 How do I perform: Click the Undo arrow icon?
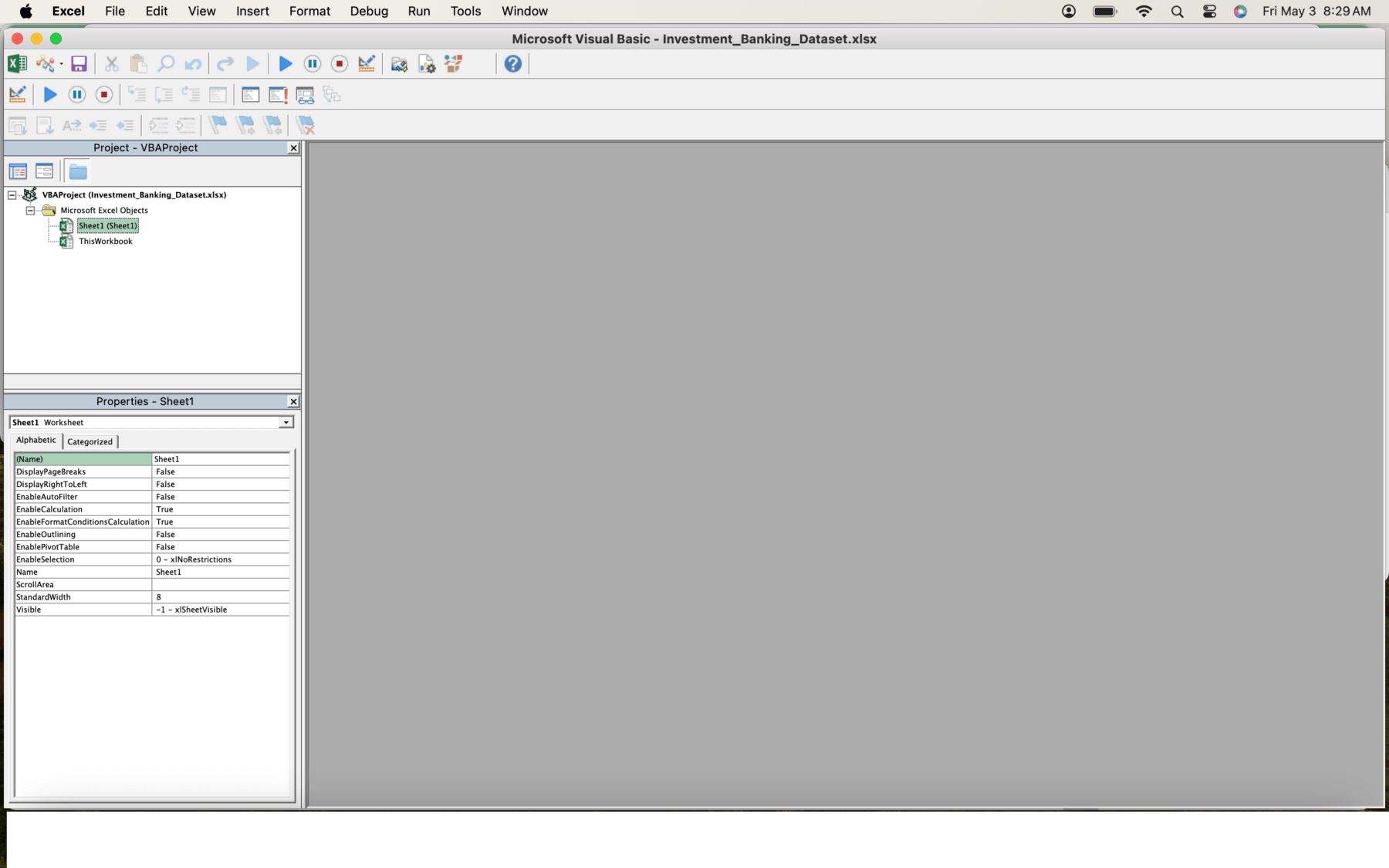tap(193, 64)
